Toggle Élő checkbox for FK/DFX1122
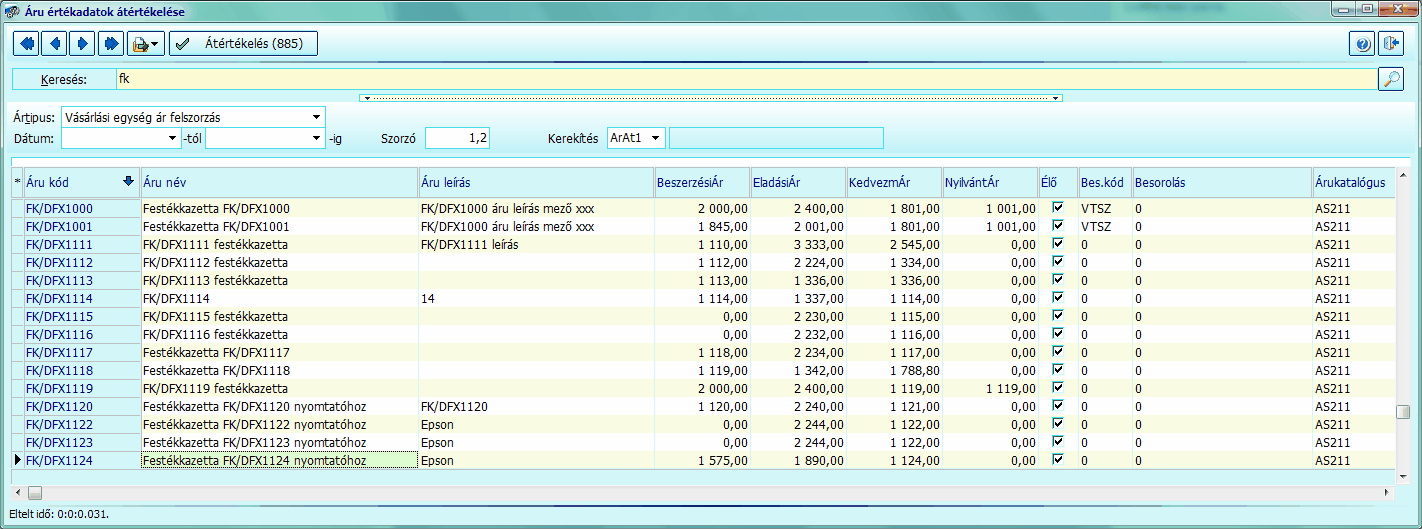The image size is (1422, 529). pyautogui.click(x=1058, y=424)
